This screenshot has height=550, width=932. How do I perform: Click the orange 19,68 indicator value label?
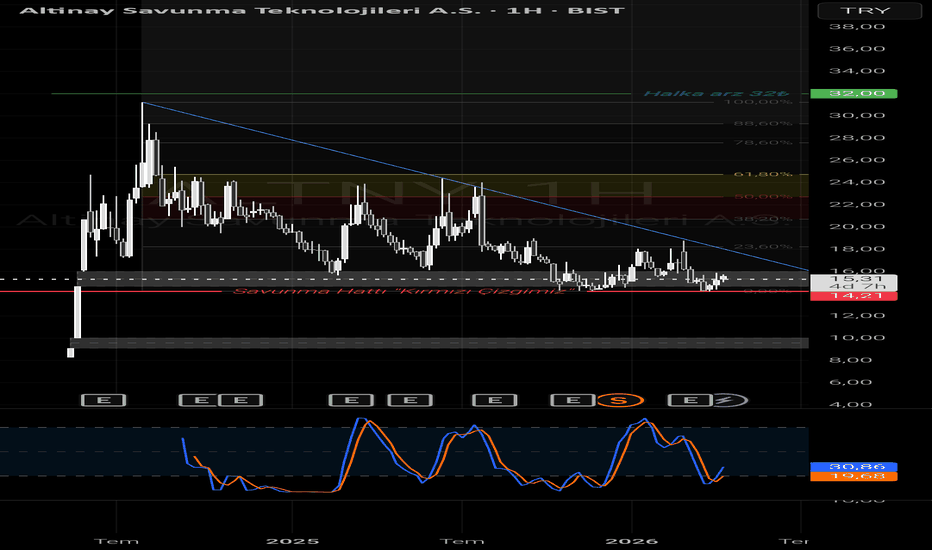coord(854,476)
